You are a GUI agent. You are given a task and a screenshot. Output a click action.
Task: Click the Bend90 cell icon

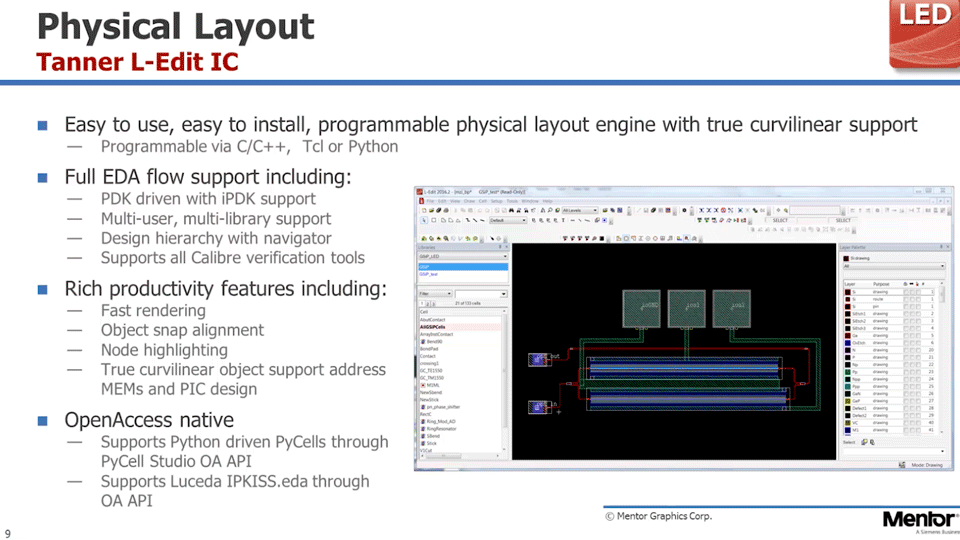point(423,341)
